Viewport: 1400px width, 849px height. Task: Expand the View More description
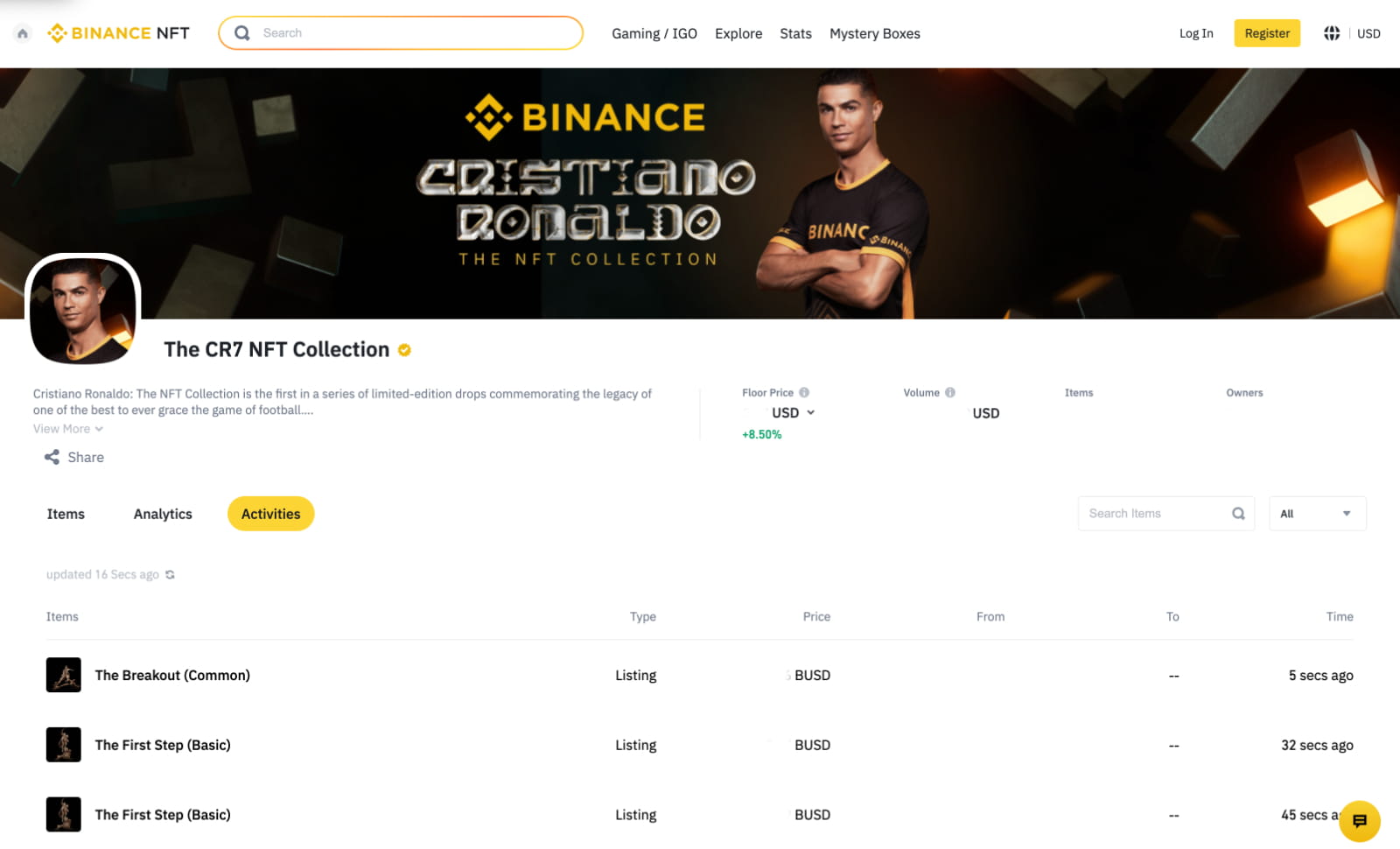click(68, 429)
